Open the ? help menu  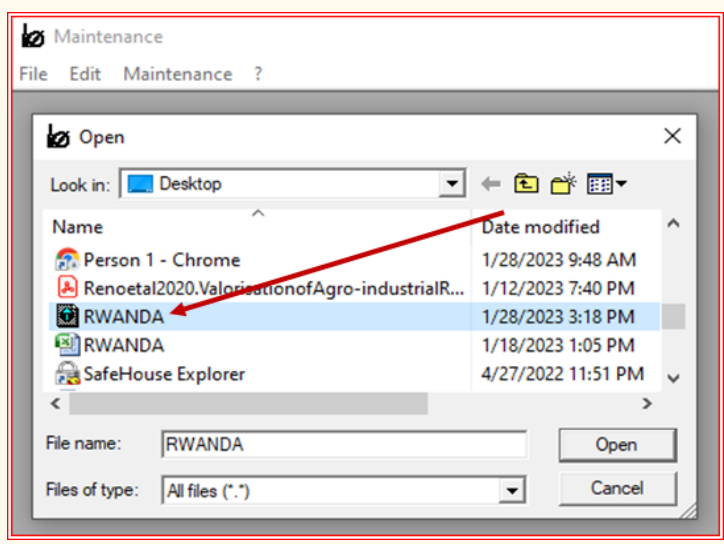coord(258,74)
